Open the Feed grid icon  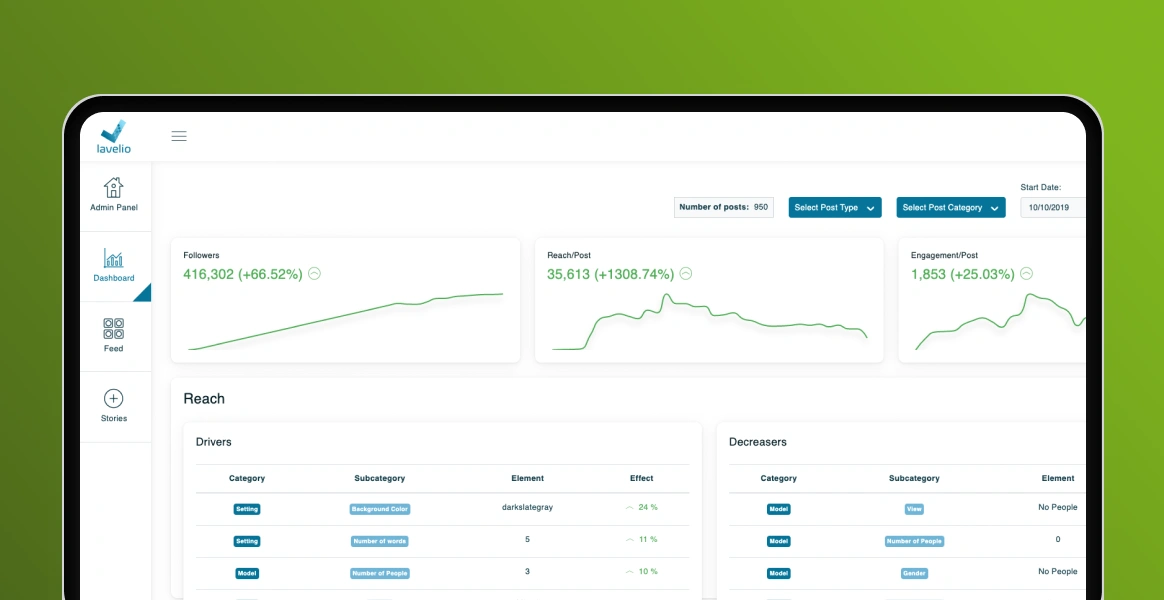click(x=114, y=328)
